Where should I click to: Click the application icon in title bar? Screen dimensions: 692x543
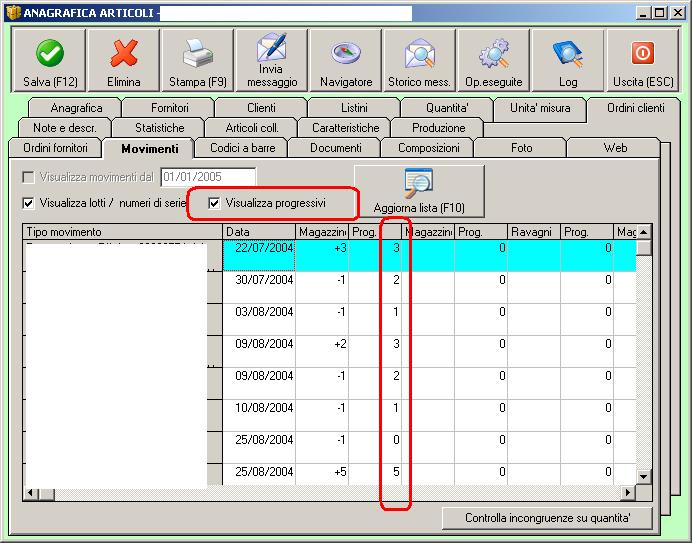point(13,12)
